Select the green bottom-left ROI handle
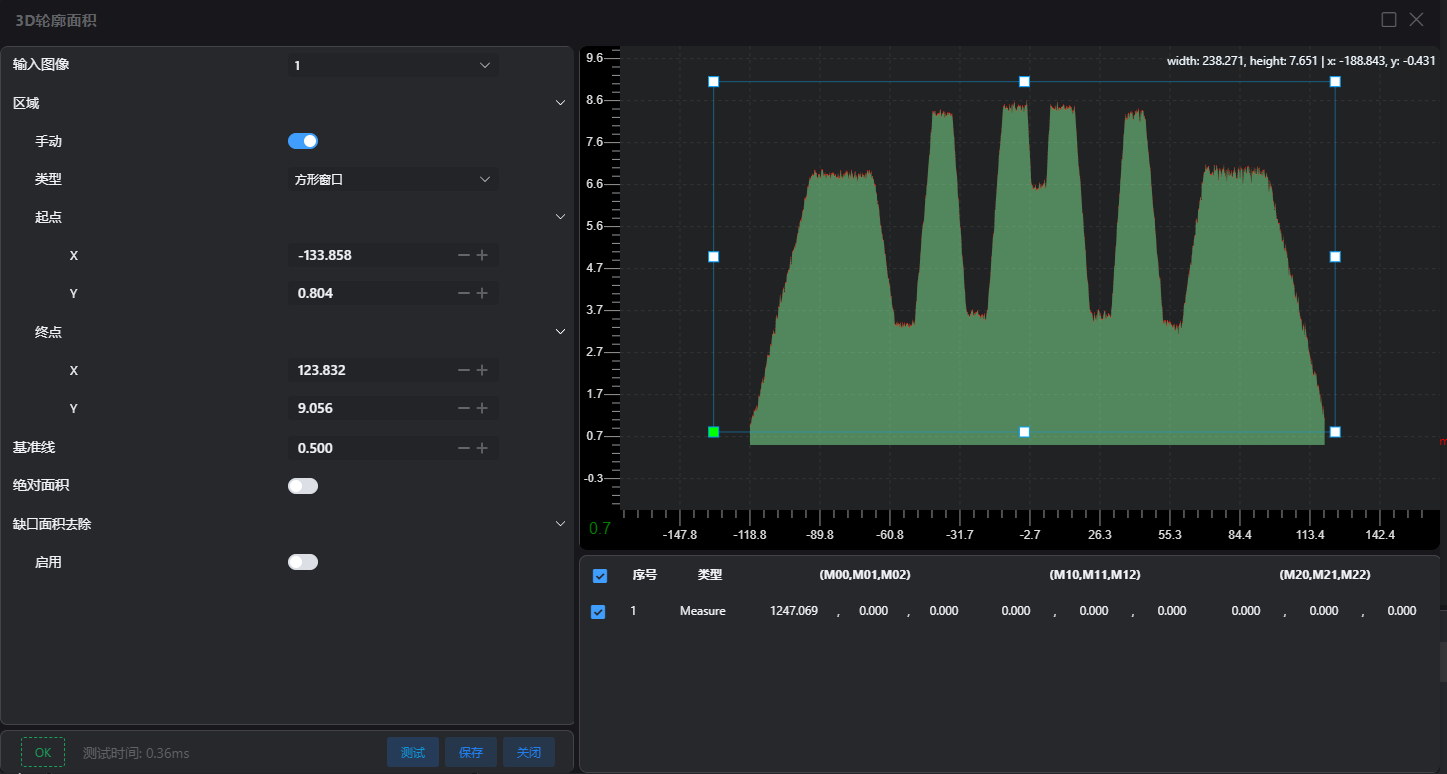Image resolution: width=1447 pixels, height=774 pixels. point(713,432)
